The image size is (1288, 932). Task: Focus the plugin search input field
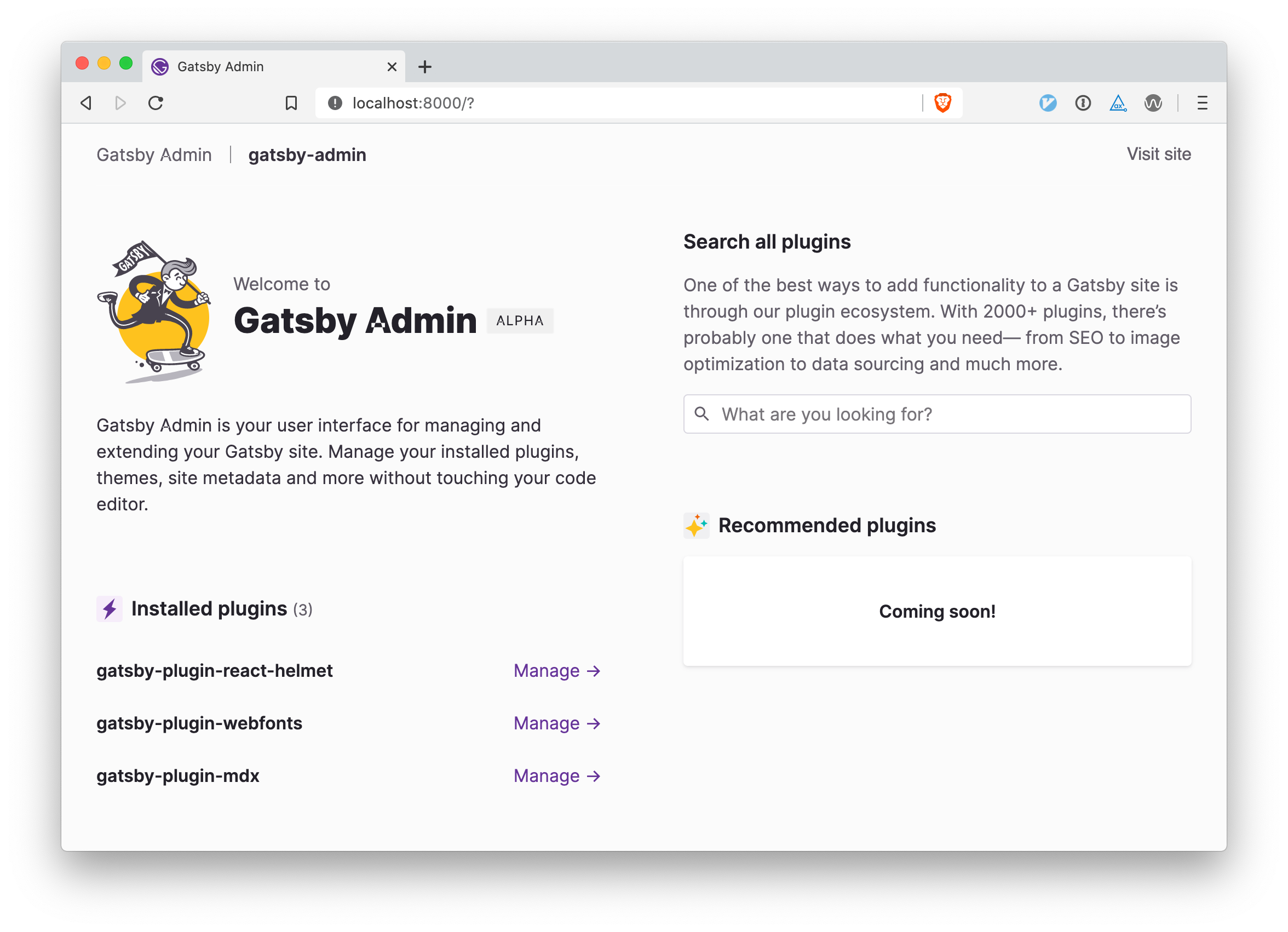(937, 414)
